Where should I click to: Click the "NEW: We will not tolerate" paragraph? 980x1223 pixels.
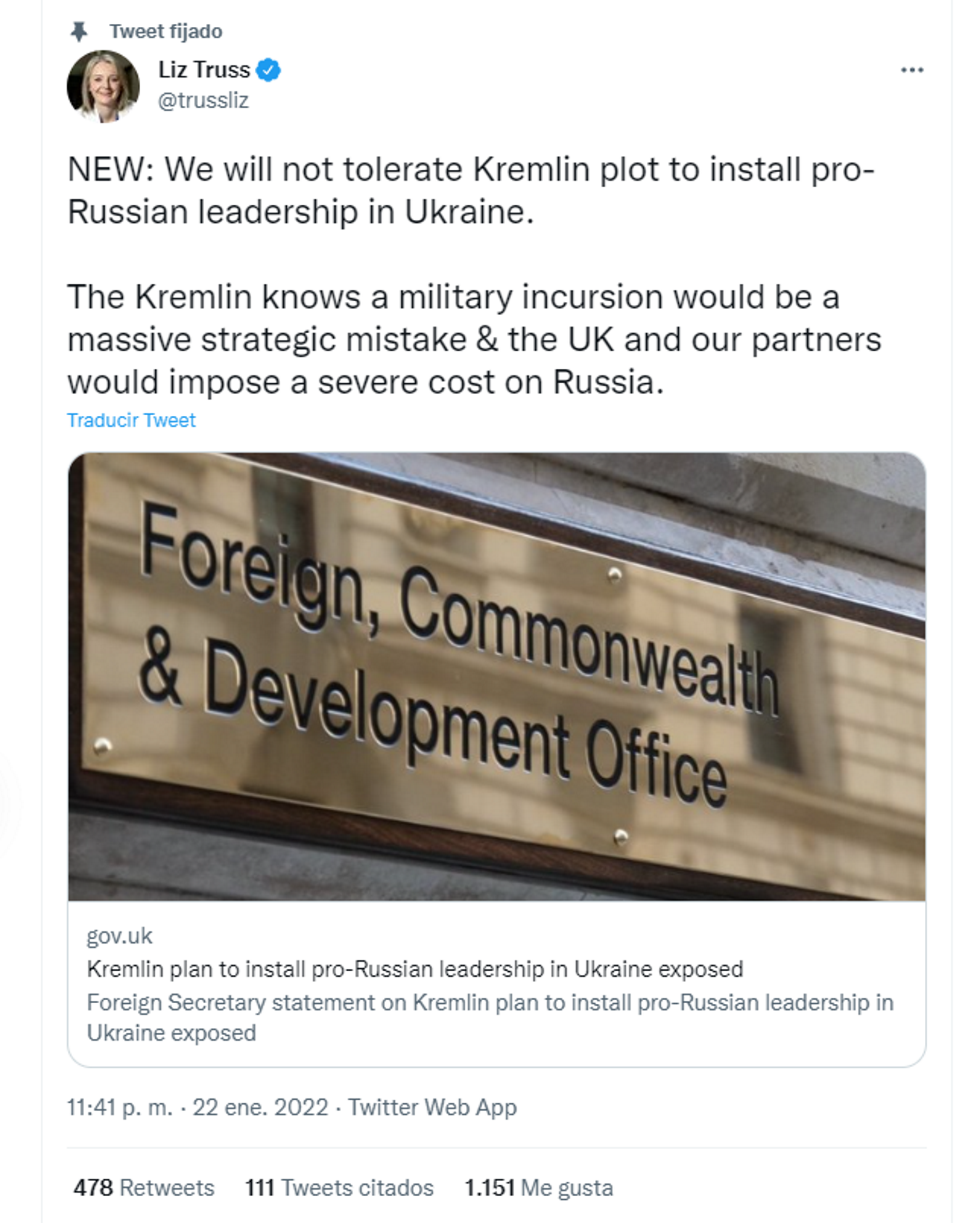point(471,191)
